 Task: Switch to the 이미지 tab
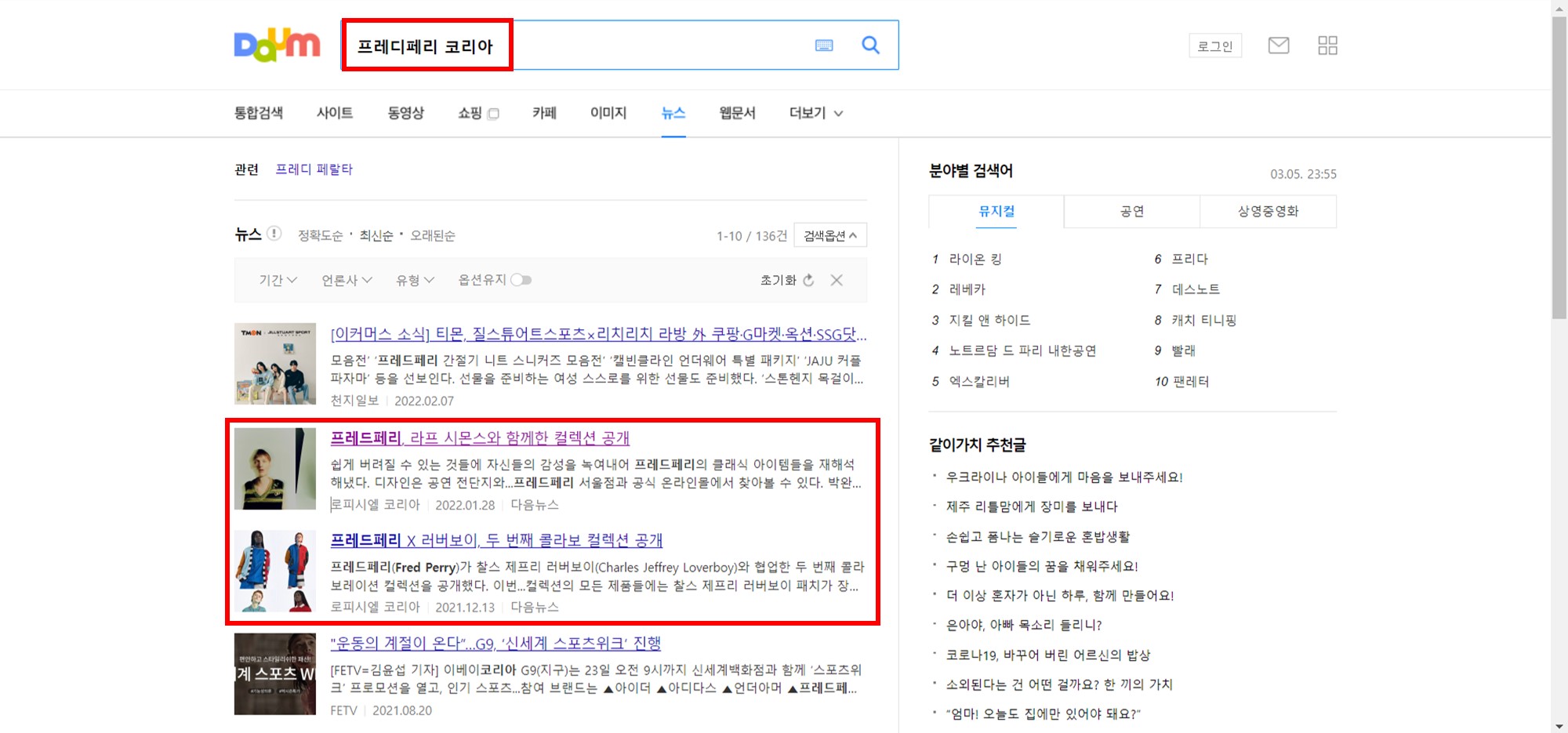[x=608, y=113]
